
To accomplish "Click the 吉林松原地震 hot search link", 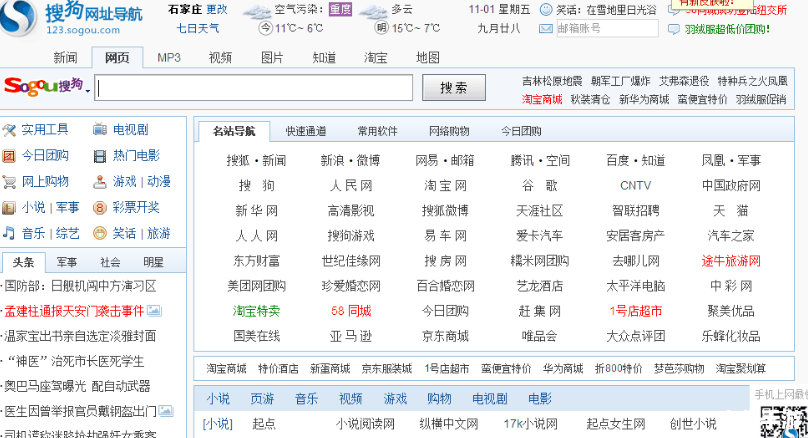I will 552,81.
